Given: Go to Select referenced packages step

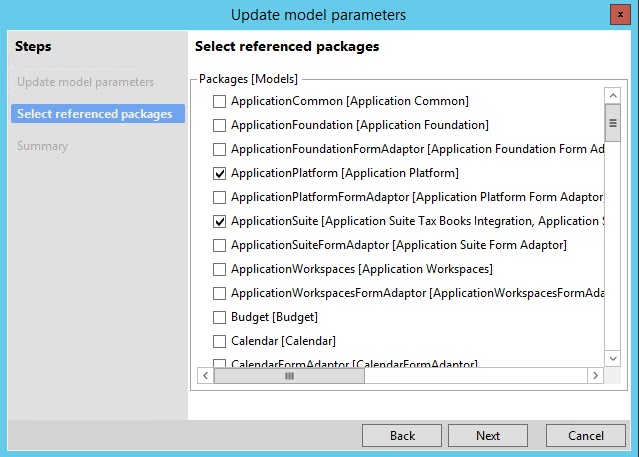Looking at the screenshot, I should click(x=95, y=114).
